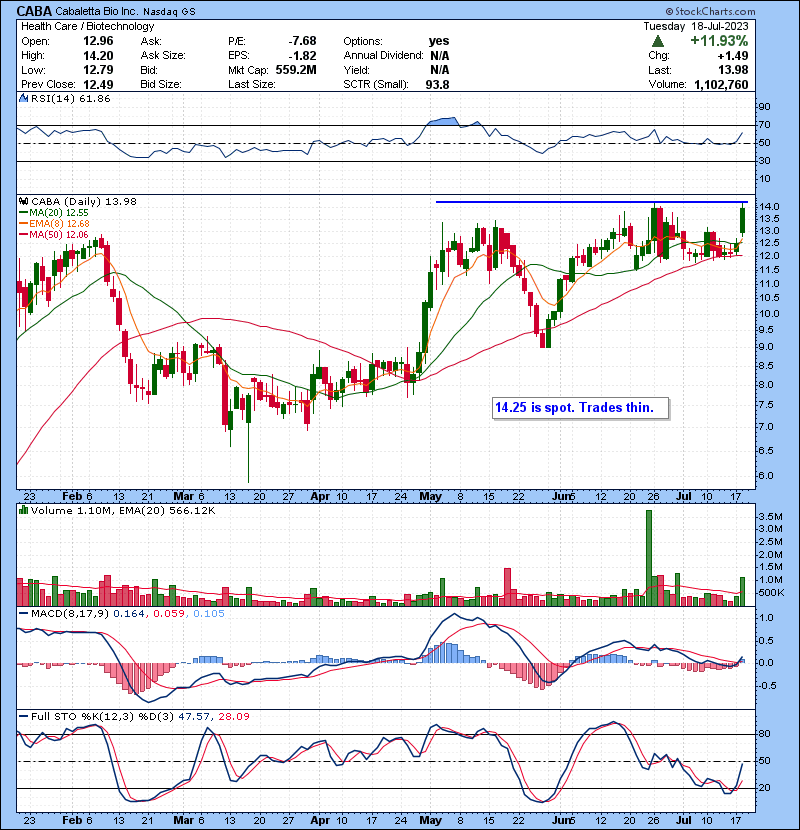Image resolution: width=800 pixels, height=830 pixels.
Task: Select the Mkt Cap value 559.2M
Action: [x=296, y=70]
